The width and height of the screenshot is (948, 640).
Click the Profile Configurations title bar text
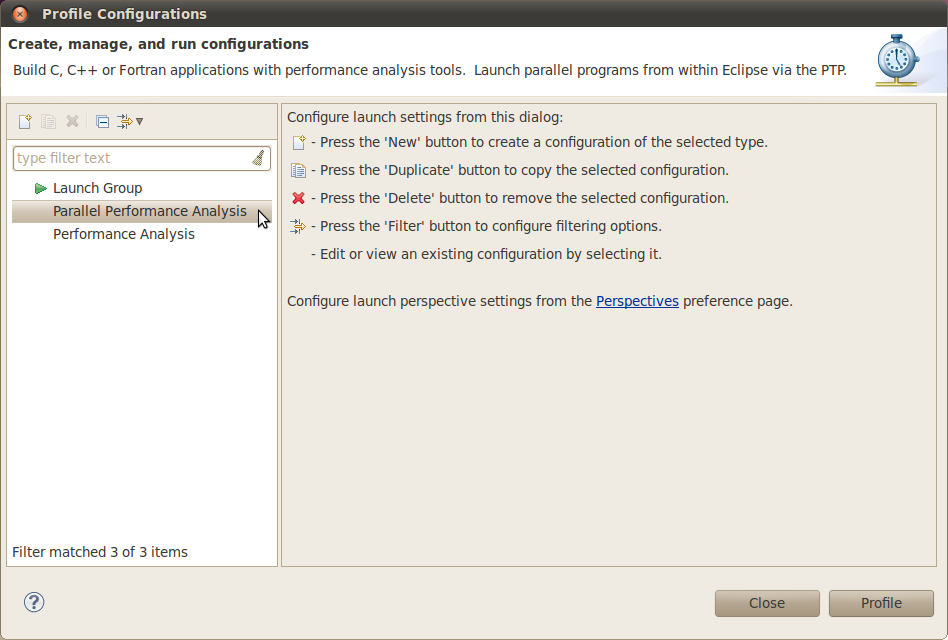click(x=125, y=13)
